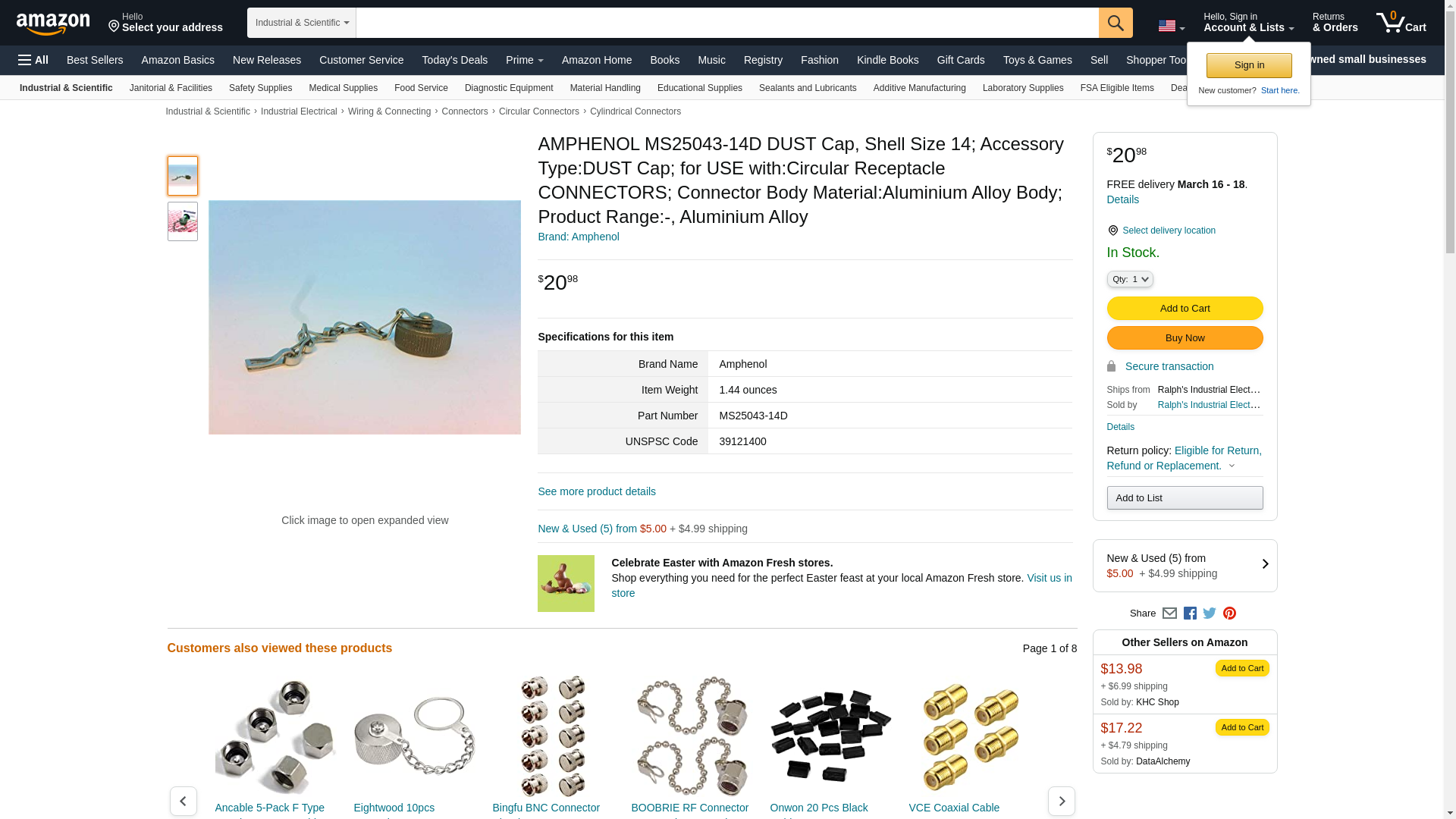Click the Buy Now button

(1185, 338)
